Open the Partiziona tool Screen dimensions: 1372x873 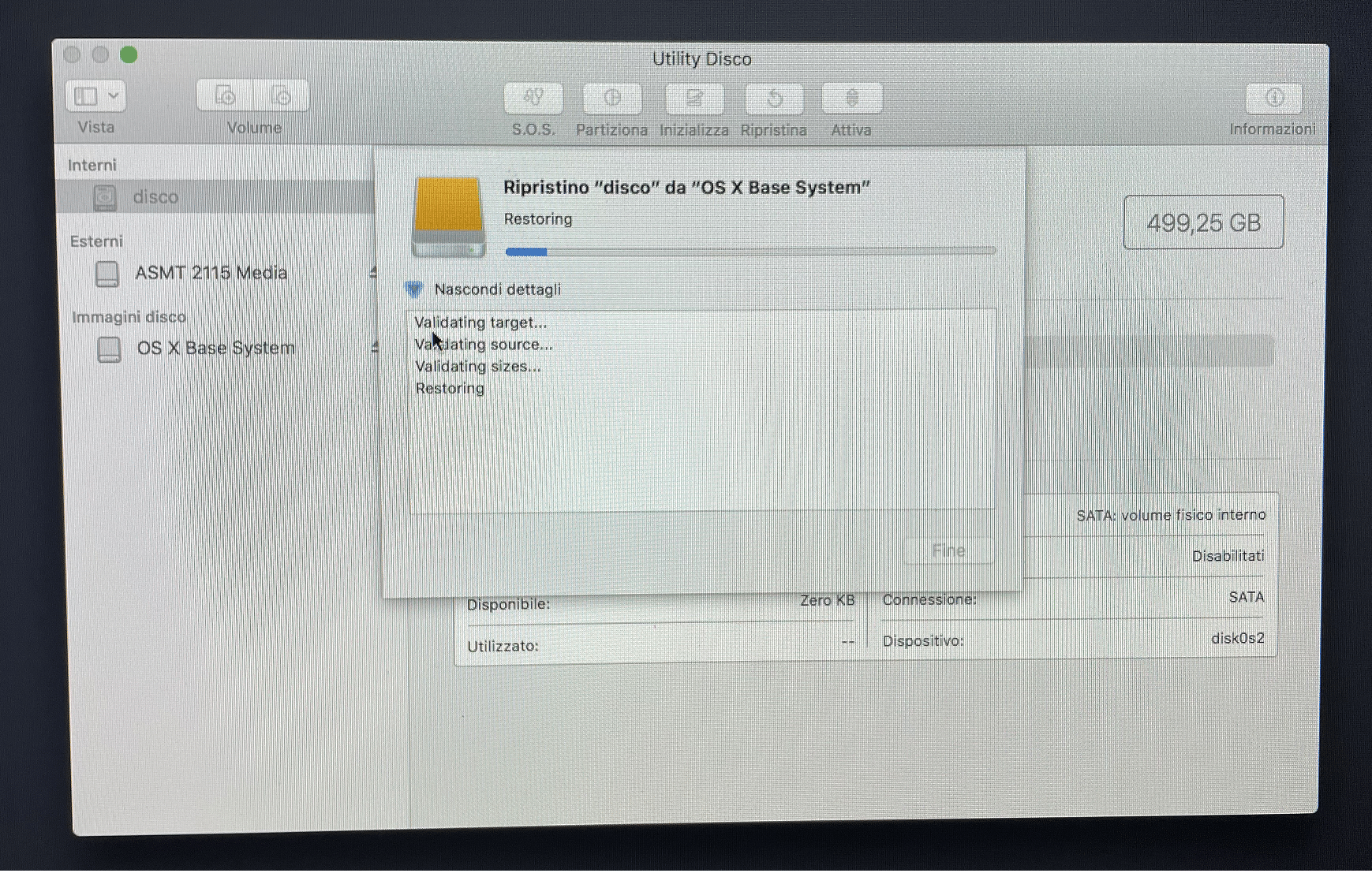(612, 98)
